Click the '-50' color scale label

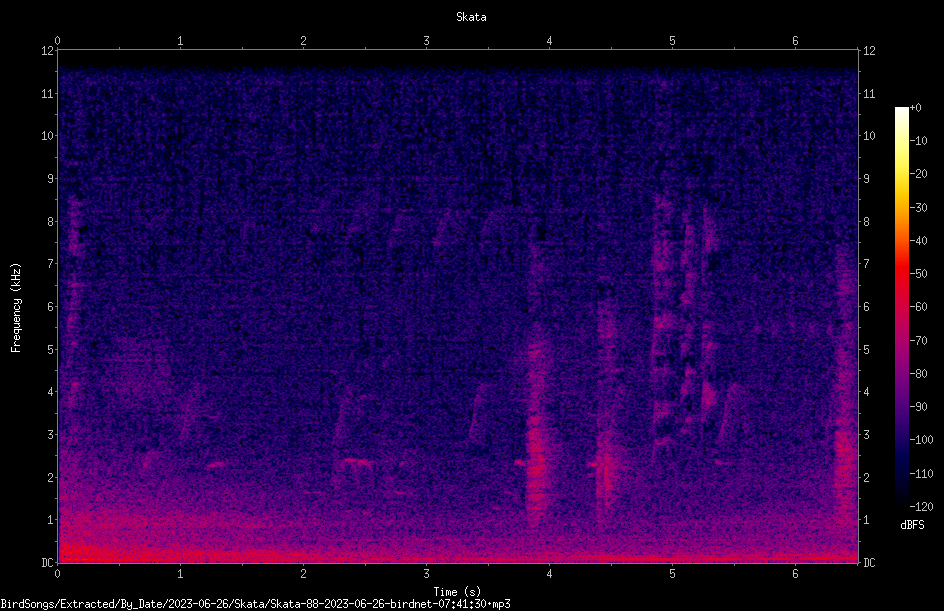[x=918, y=274]
